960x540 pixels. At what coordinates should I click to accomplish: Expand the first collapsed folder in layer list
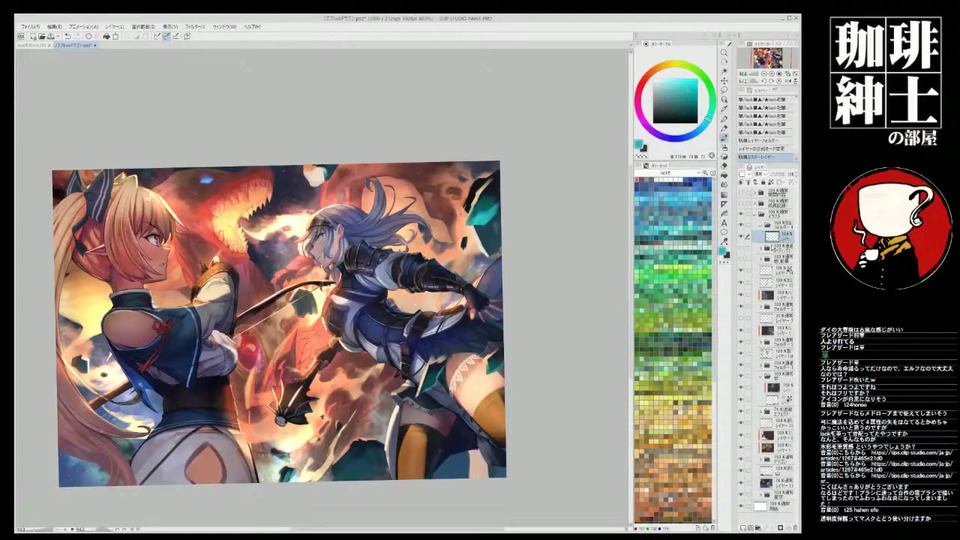click(755, 192)
